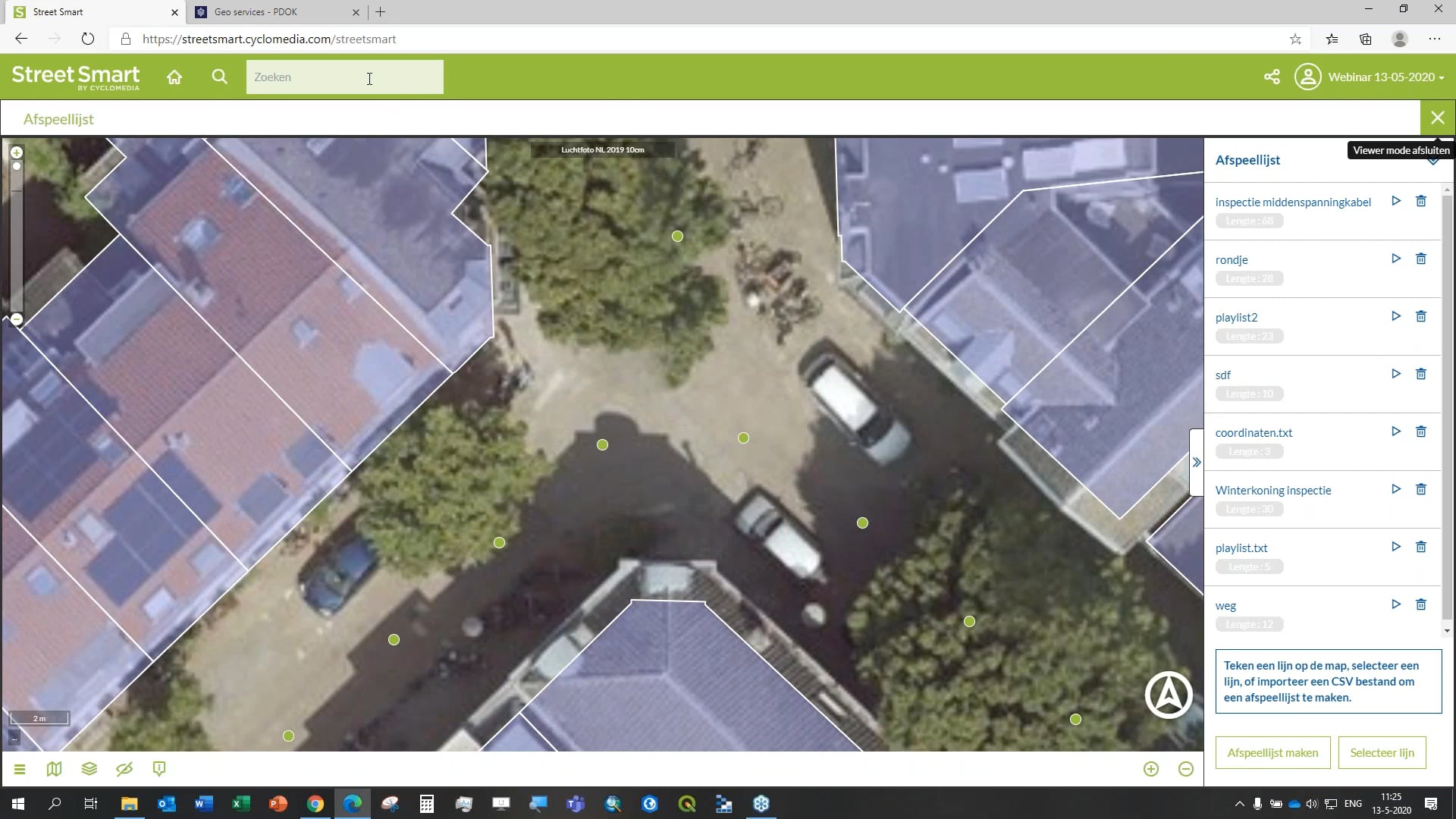Play the playlist2 entry
Image resolution: width=1456 pixels, height=819 pixels.
(x=1396, y=316)
